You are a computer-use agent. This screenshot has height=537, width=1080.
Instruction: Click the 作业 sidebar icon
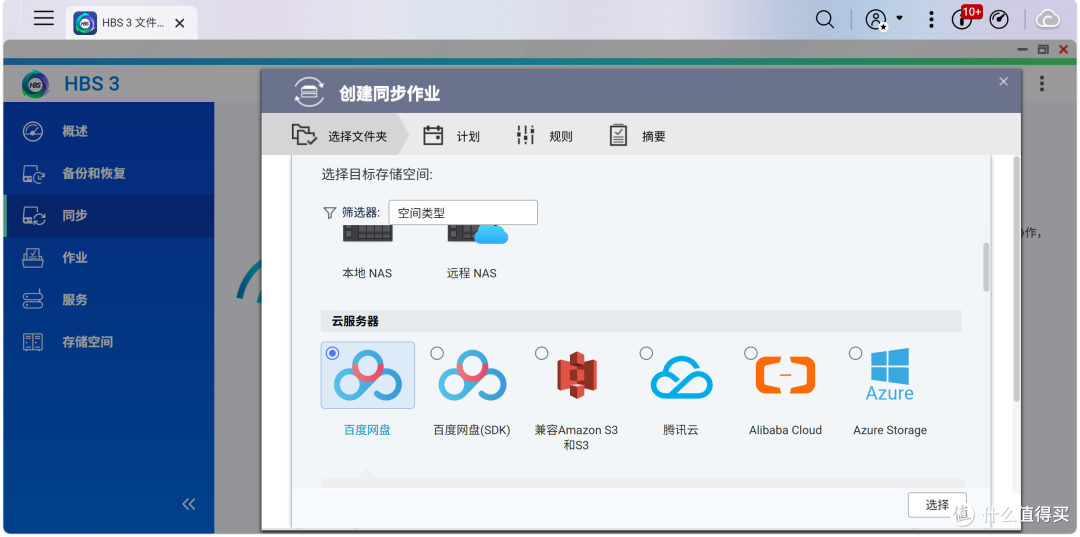click(x=33, y=257)
